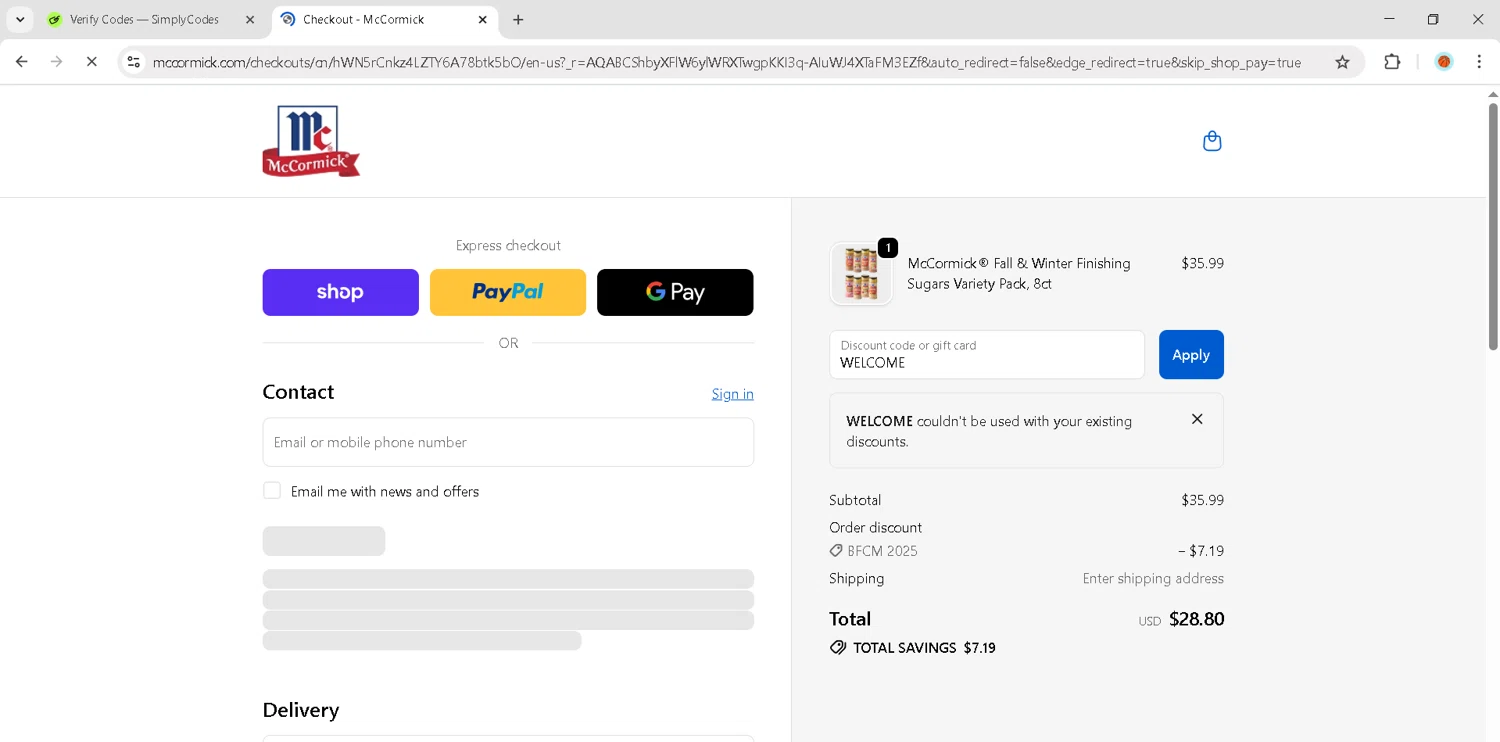Click the Enter shipping address text

pos(1153,578)
